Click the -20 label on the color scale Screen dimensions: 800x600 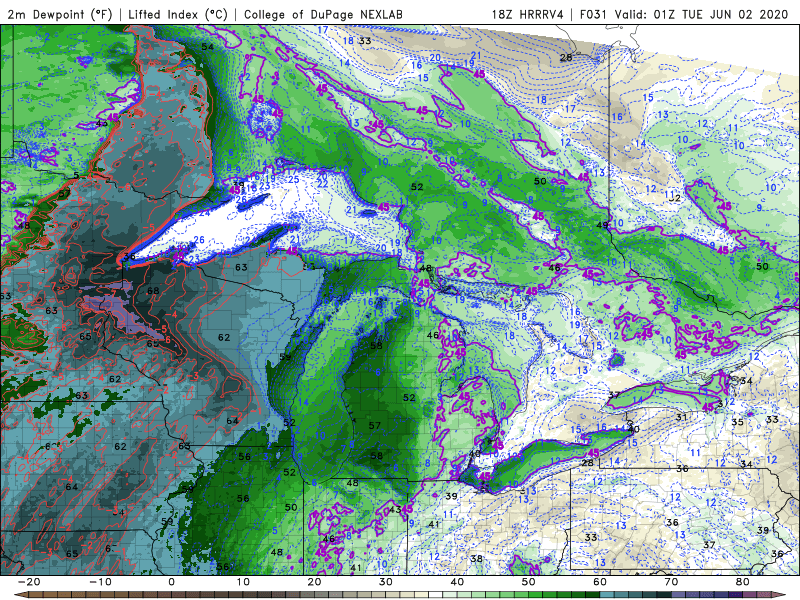[x=29, y=582]
